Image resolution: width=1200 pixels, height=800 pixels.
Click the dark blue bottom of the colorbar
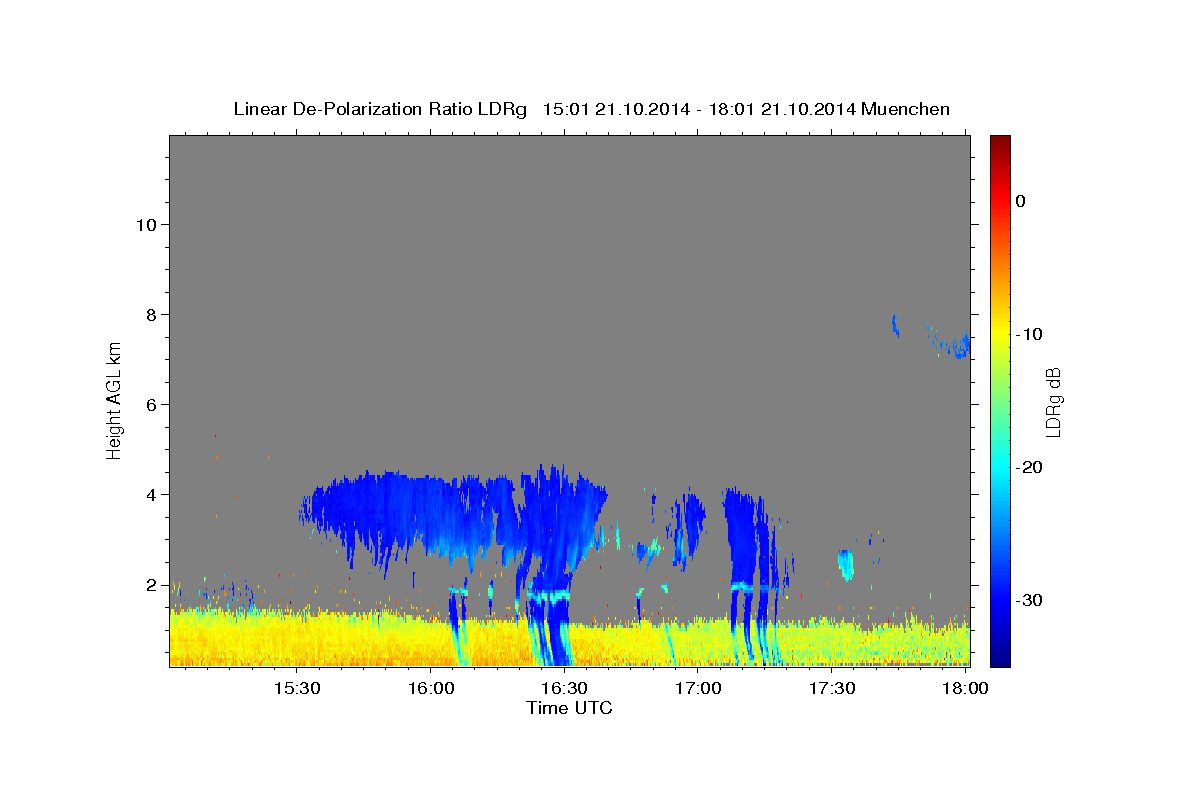coord(1000,655)
